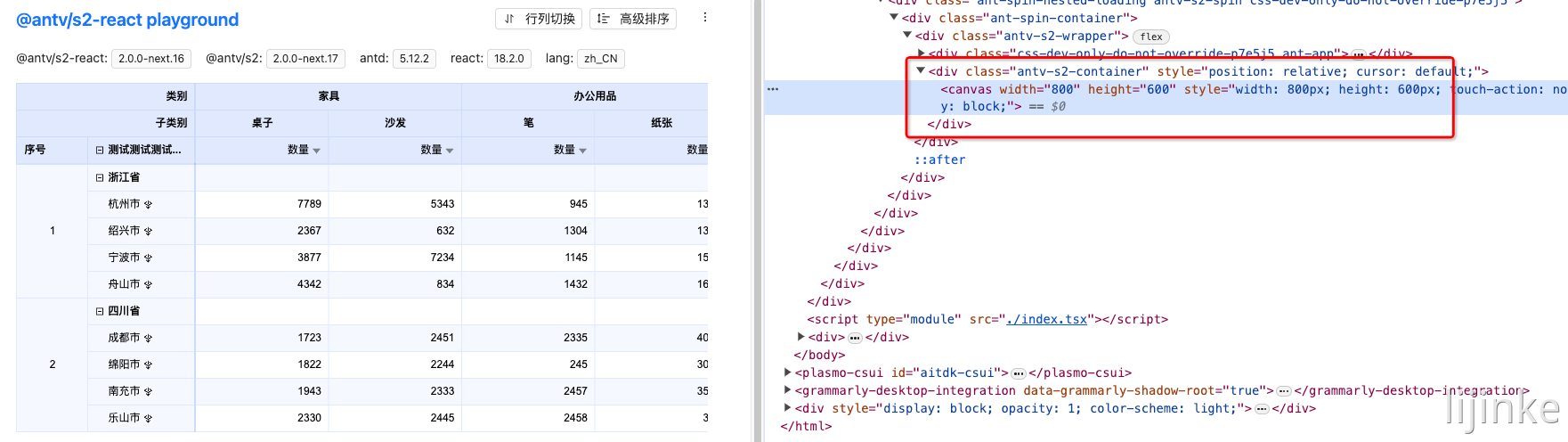The height and width of the screenshot is (442, 1568).
Task: Click the icon next to 绵阳市
Action: (148, 365)
